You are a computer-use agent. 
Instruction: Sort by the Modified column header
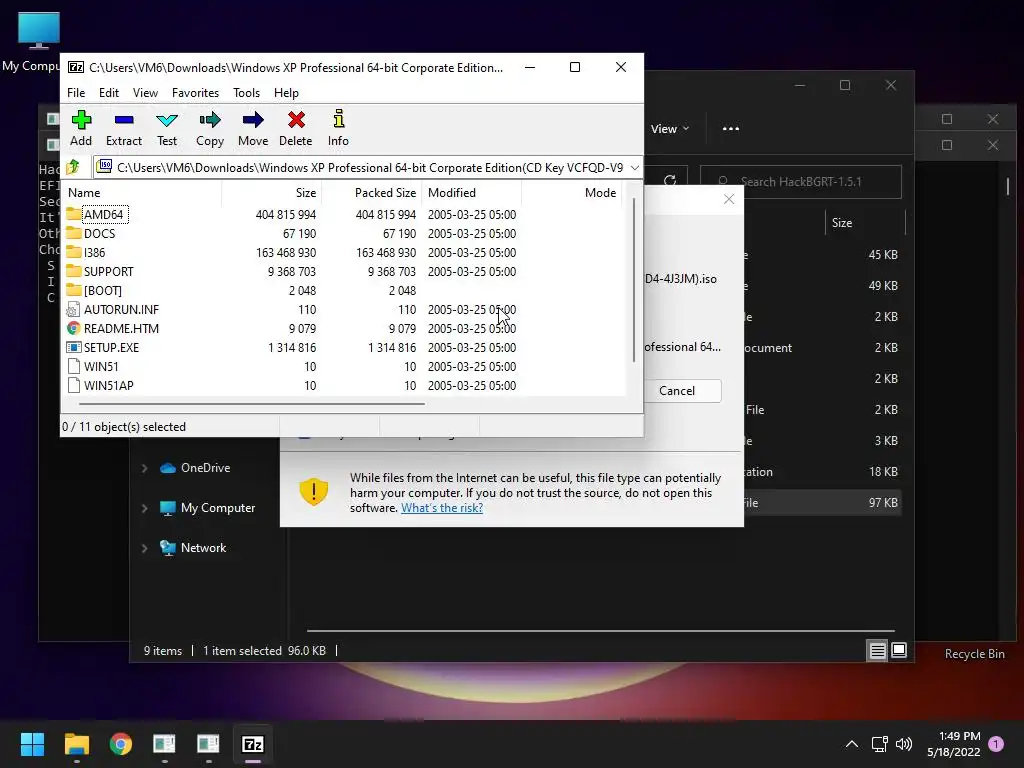[x=471, y=193]
